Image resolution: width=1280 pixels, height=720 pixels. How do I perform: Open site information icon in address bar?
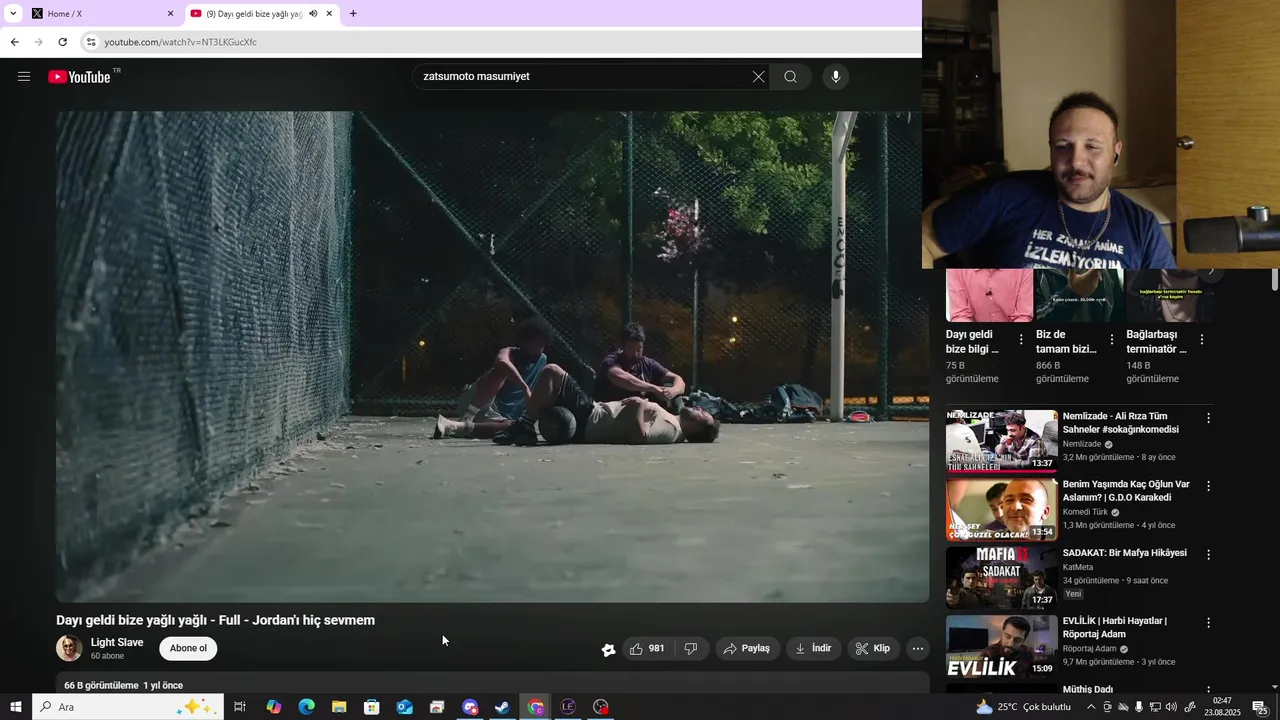(91, 42)
